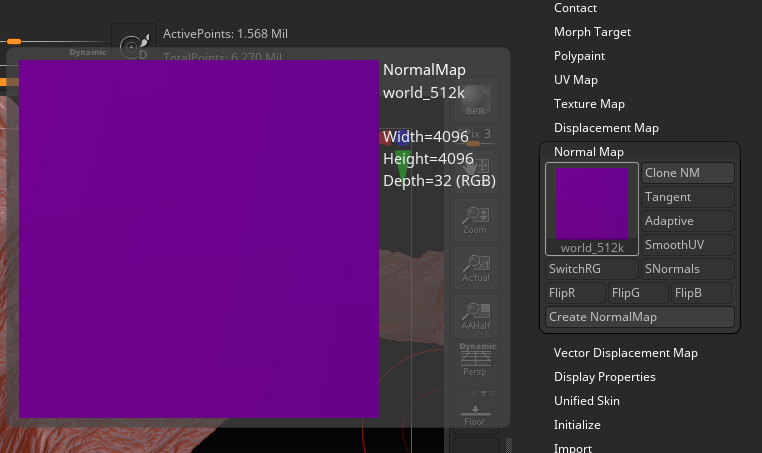Click the Clone NM button

(x=688, y=173)
